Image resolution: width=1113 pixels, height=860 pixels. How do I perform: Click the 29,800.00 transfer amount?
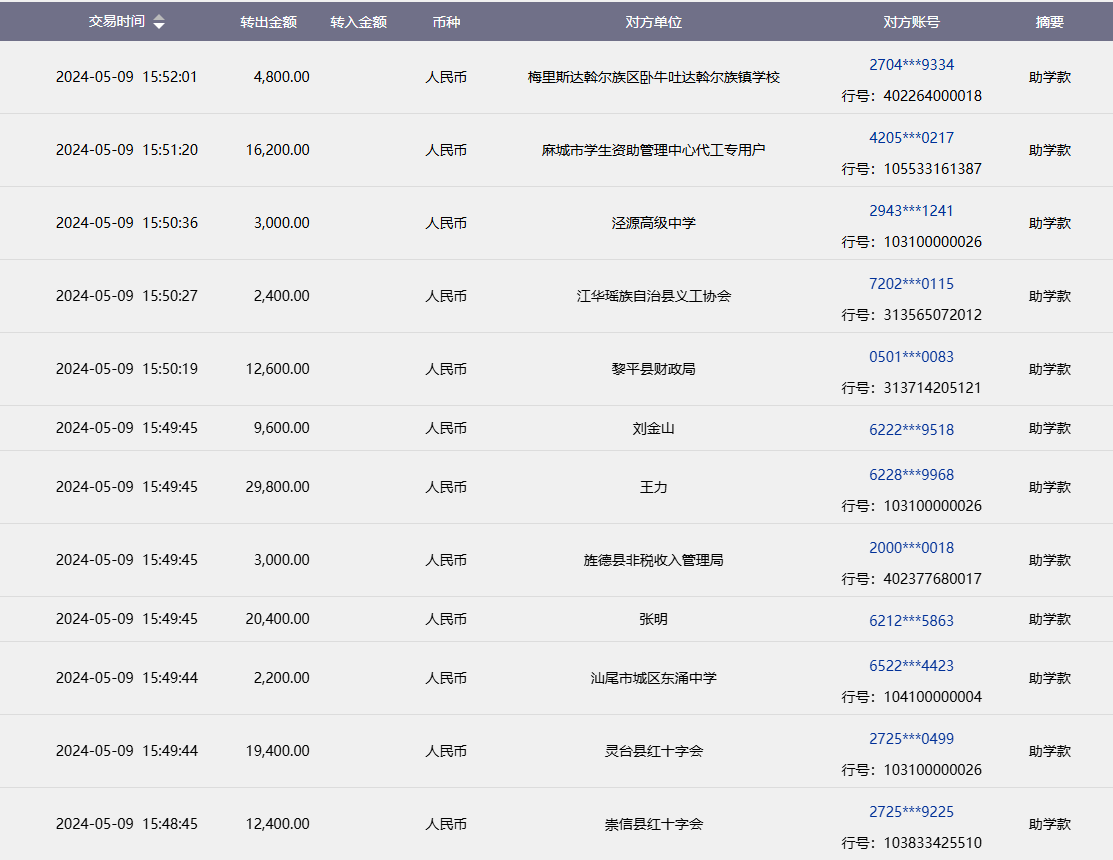277,487
